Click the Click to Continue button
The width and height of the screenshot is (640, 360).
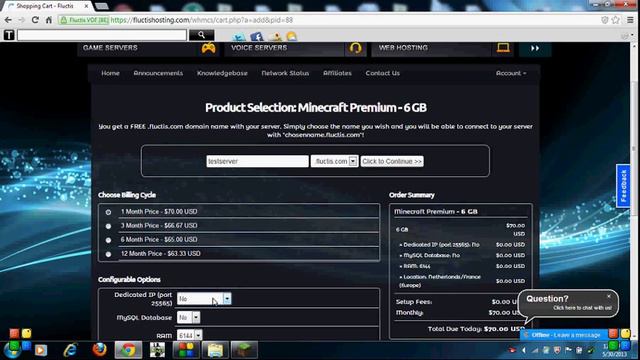392,161
